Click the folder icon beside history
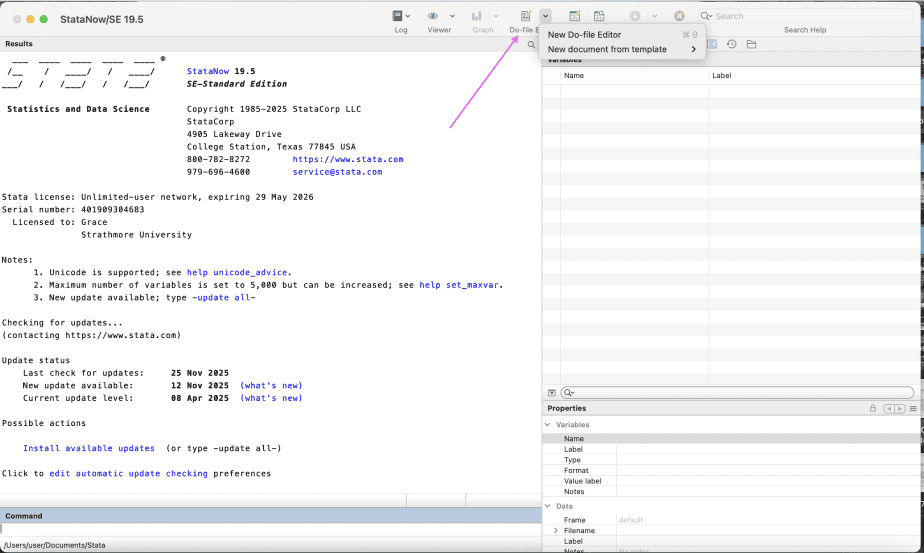924x553 pixels. [751, 45]
